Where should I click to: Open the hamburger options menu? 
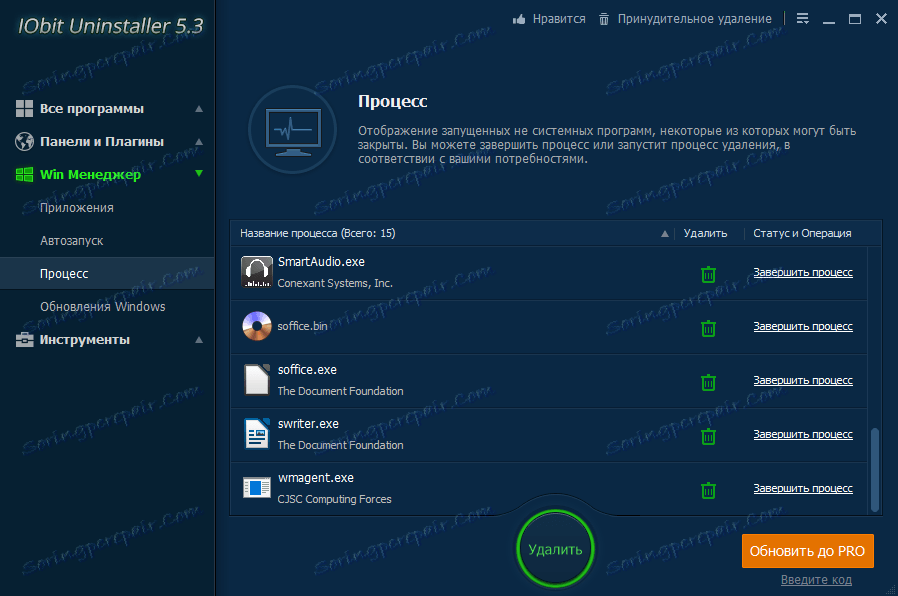pyautogui.click(x=802, y=19)
